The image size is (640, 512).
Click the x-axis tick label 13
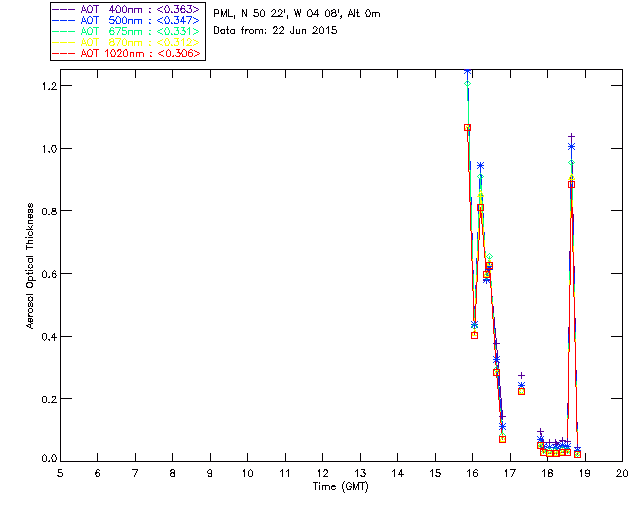pyautogui.click(x=360, y=473)
